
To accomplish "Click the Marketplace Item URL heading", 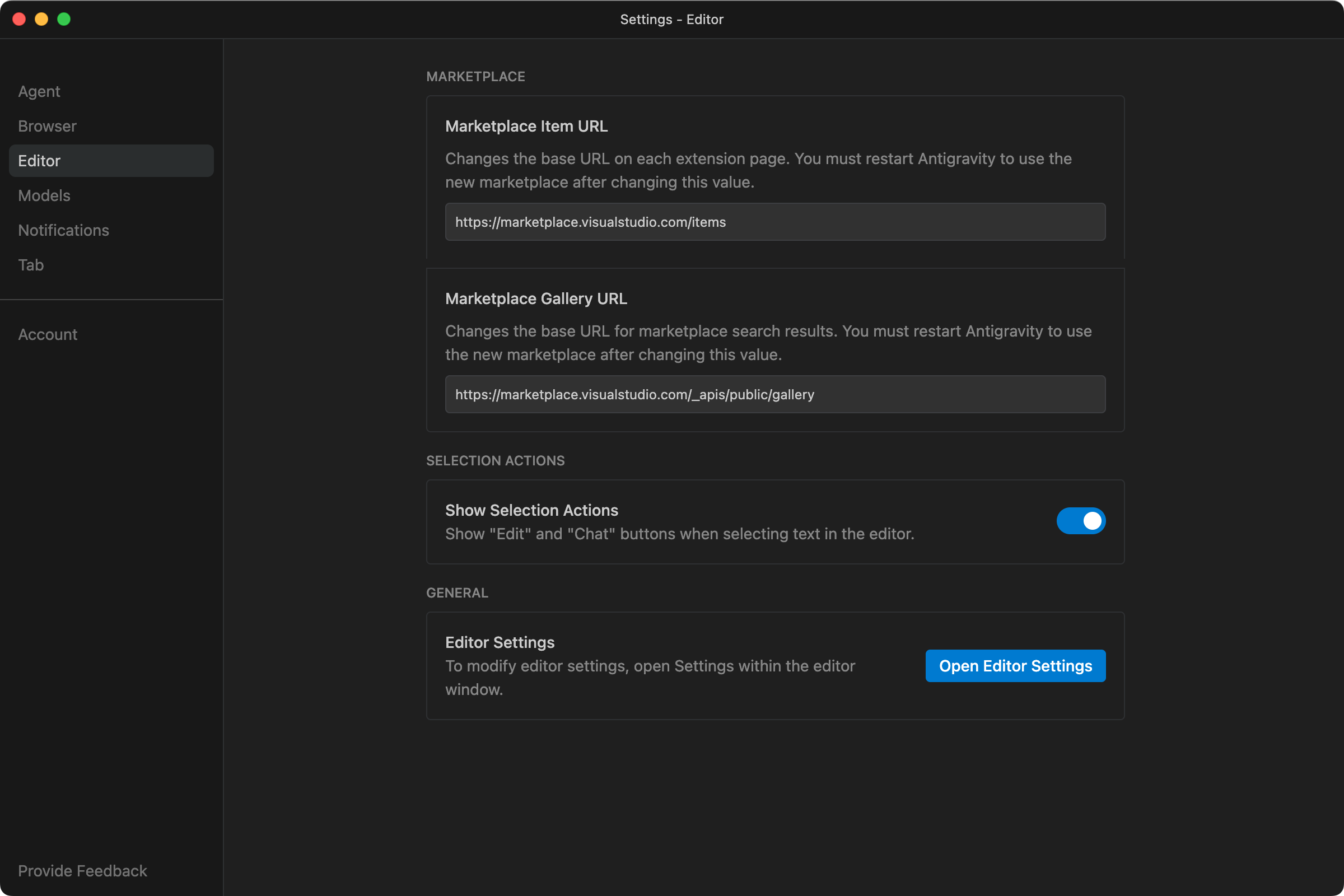I will coord(526,127).
